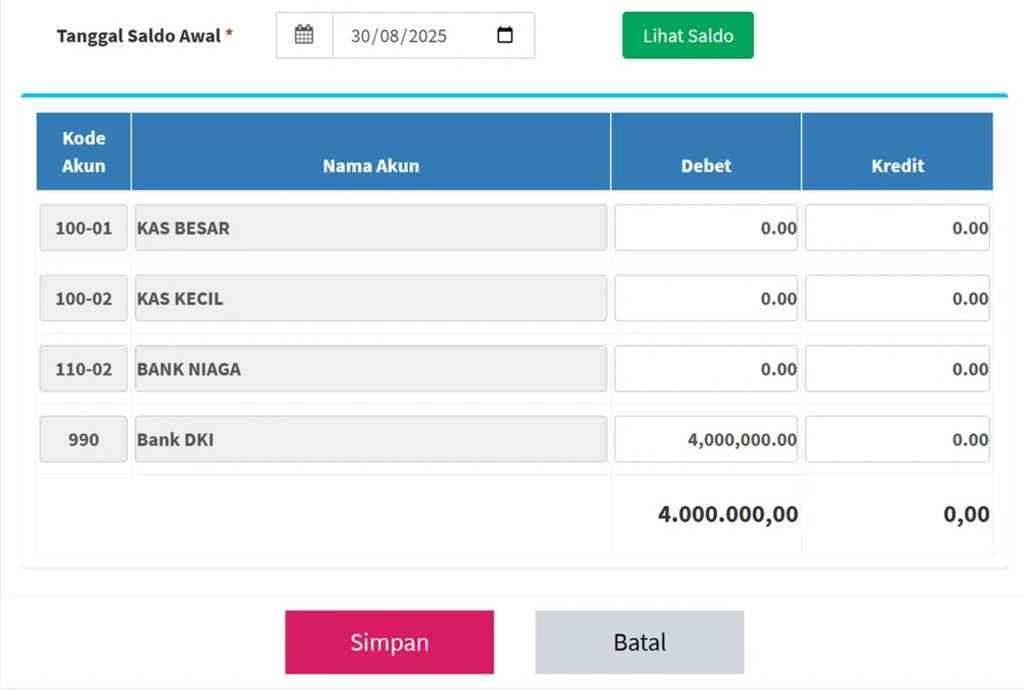Click the account code 990 field
1024x690 pixels.
(84, 439)
